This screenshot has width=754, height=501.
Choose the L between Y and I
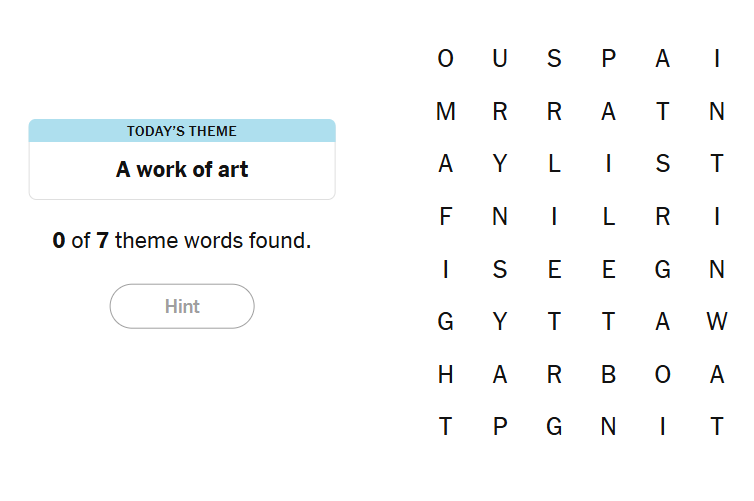click(x=554, y=165)
